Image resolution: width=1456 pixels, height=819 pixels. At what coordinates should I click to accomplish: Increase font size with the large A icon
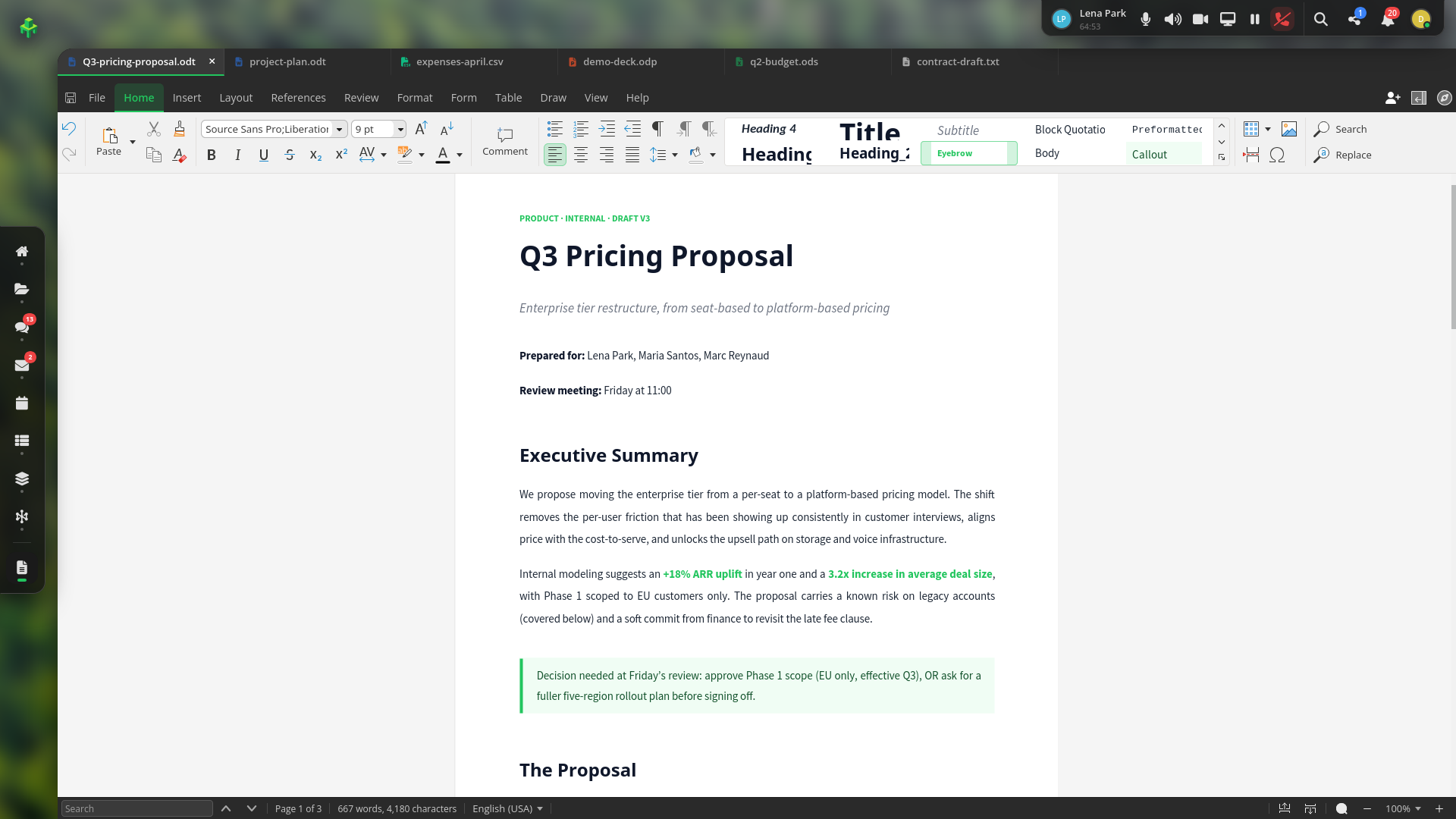[421, 129]
